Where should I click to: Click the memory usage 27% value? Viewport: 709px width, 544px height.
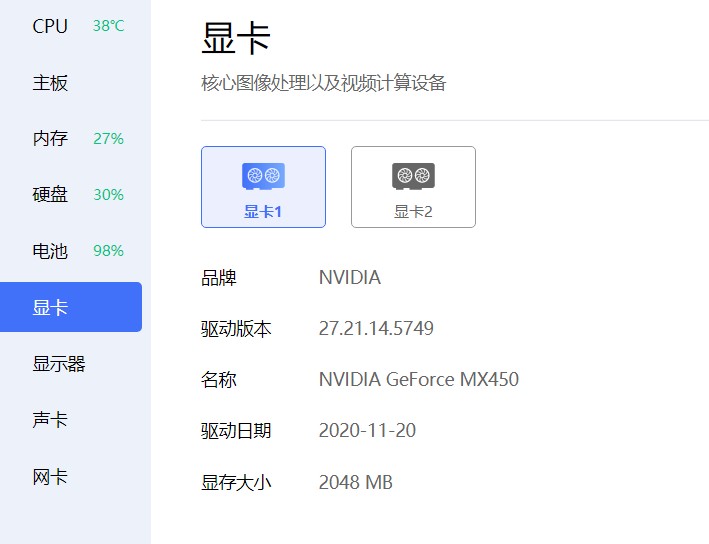108,138
